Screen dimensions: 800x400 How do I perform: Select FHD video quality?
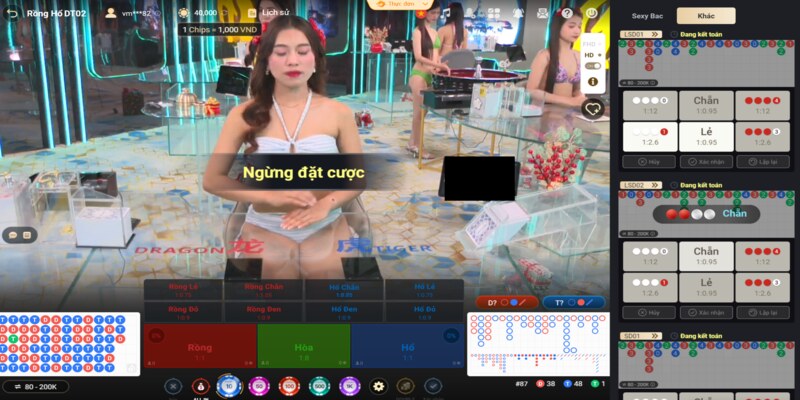point(592,44)
